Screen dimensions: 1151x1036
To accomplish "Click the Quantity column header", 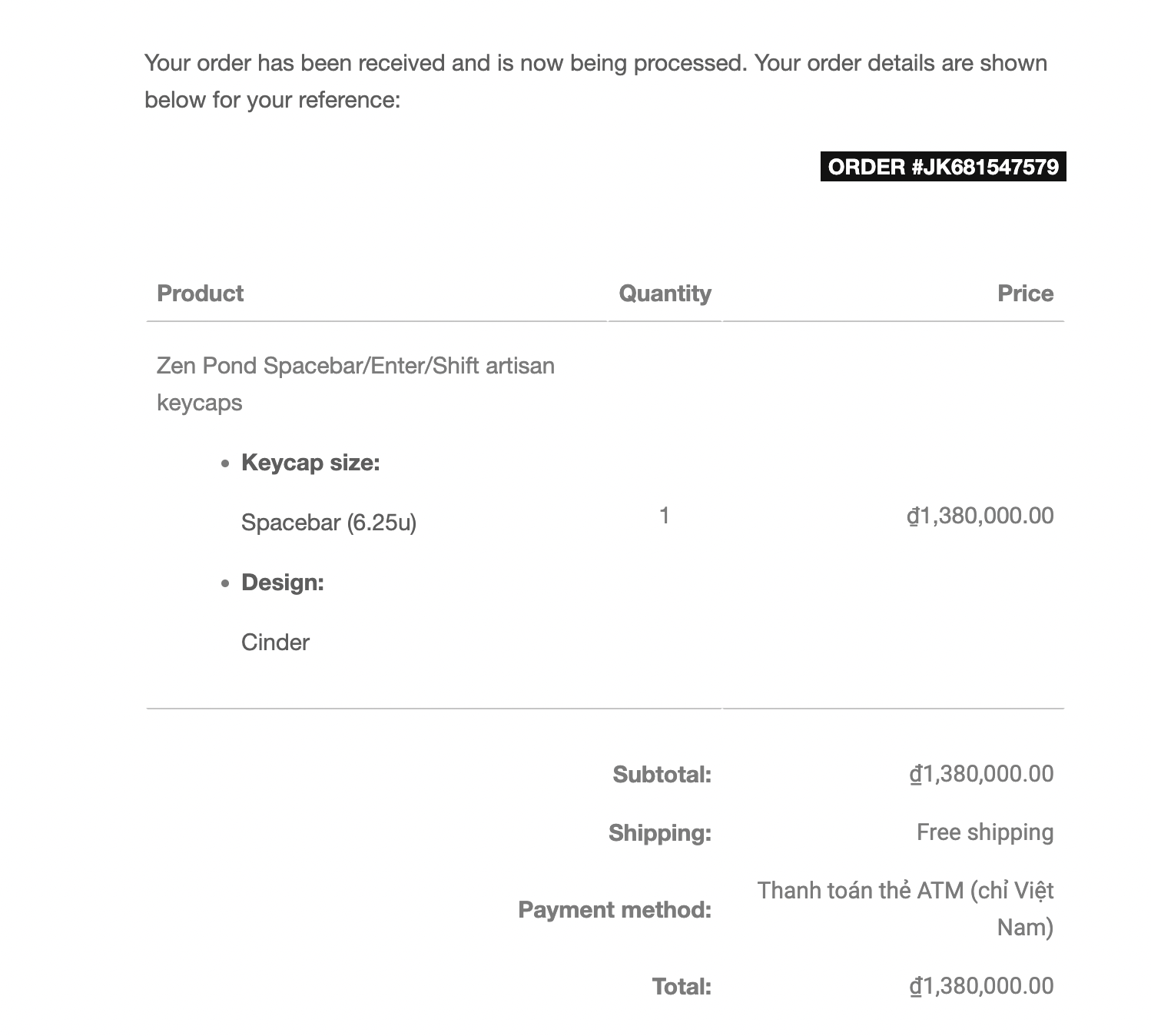I will pyautogui.click(x=665, y=293).
